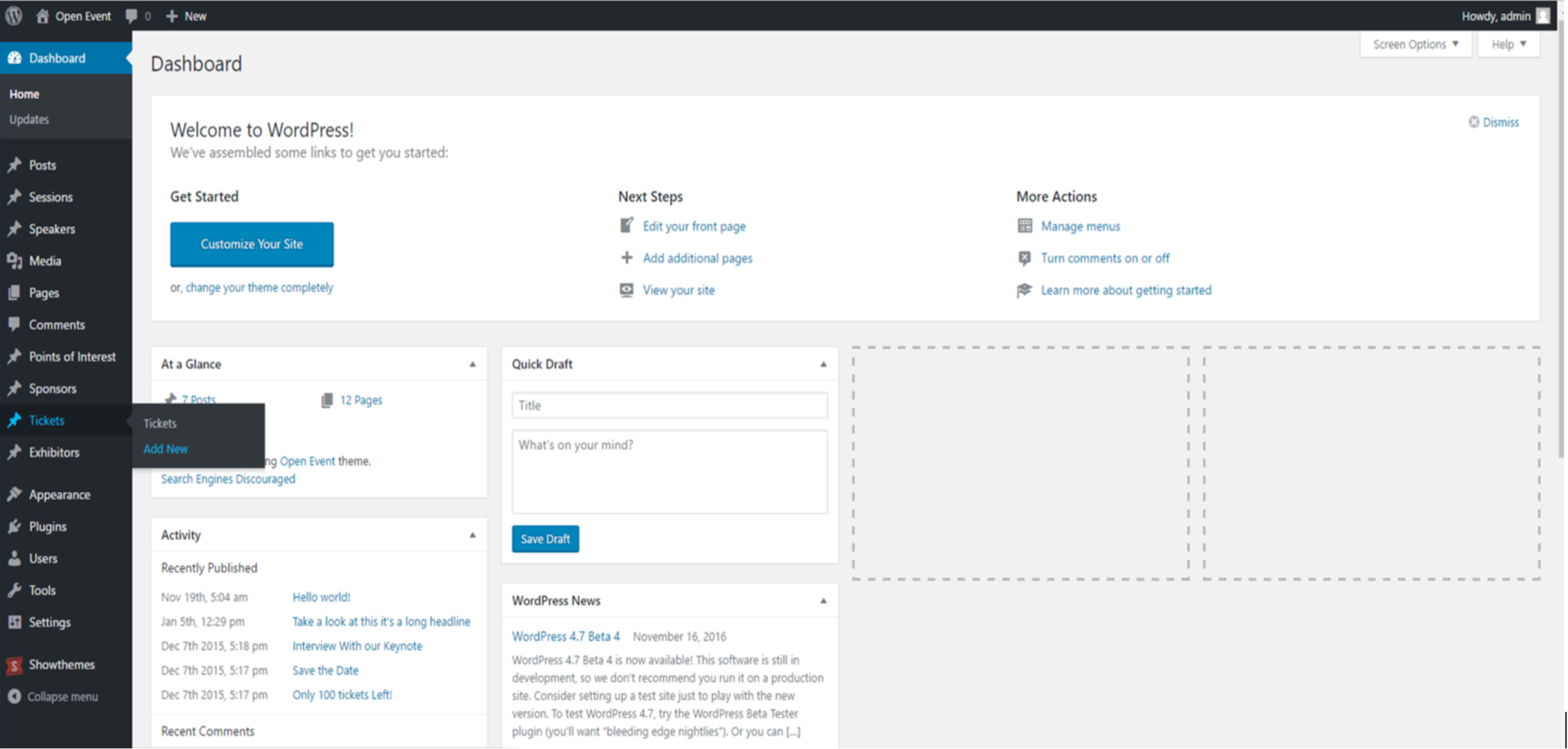Screen dimensions: 1568x749
Task: Click in the Quick Draft Title field
Action: tap(669, 405)
